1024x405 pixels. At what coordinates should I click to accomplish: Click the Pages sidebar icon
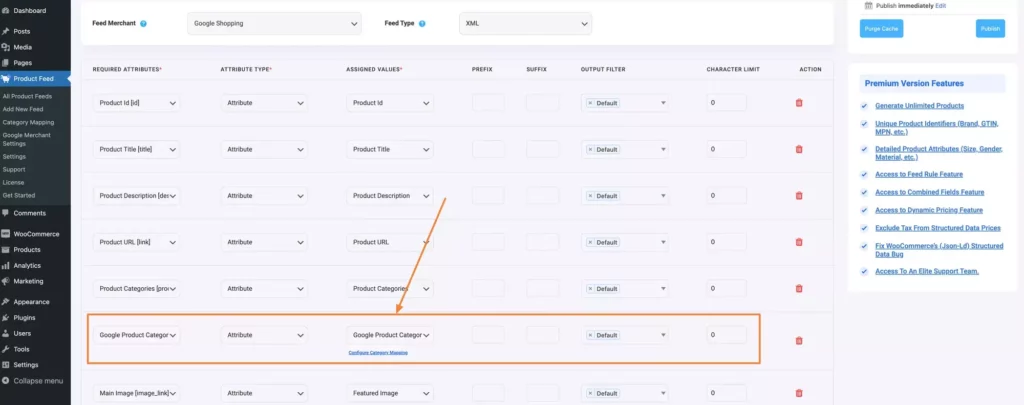click(x=6, y=63)
